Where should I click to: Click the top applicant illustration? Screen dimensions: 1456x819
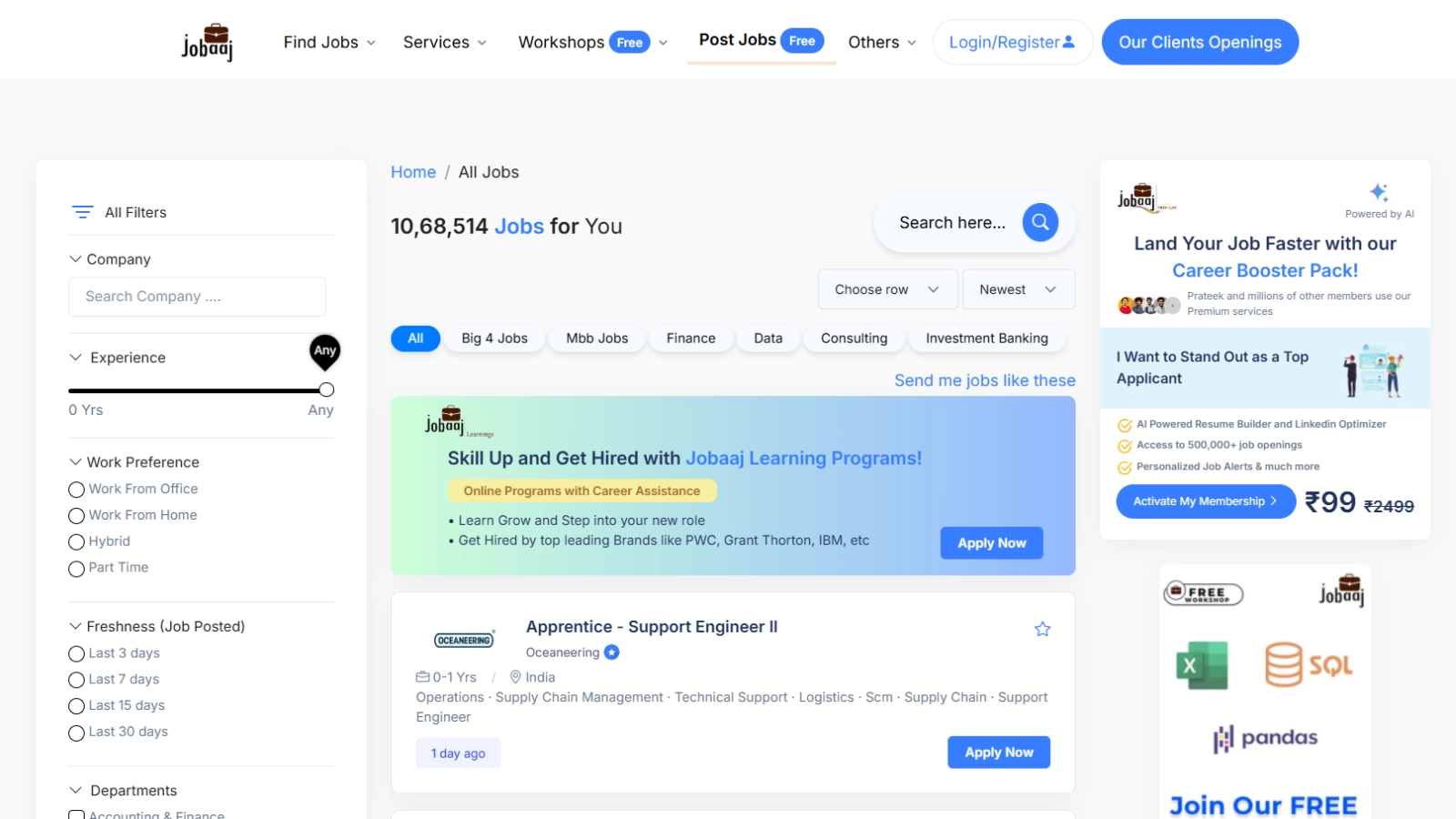click(1373, 370)
